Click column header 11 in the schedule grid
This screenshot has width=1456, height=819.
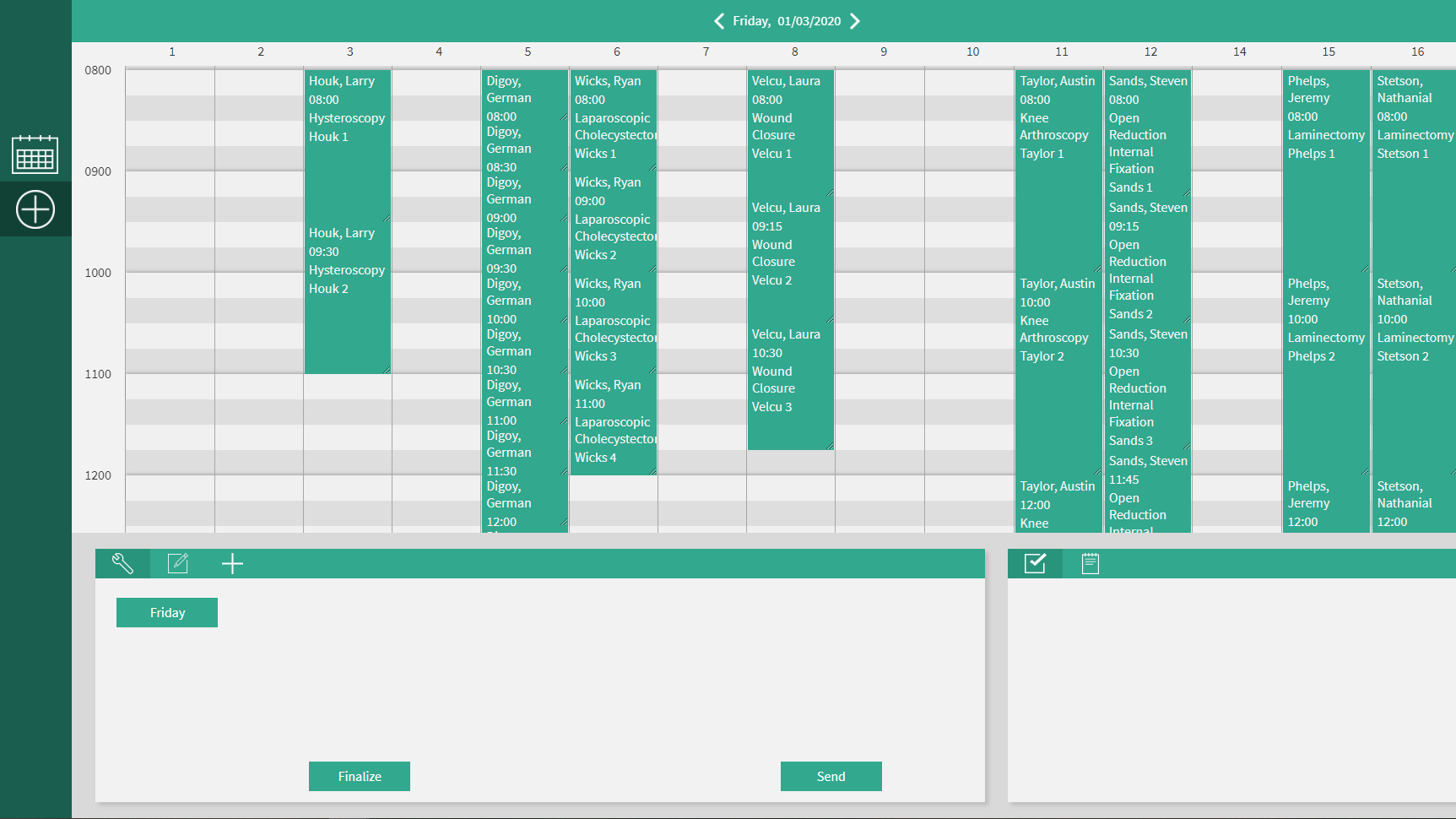click(x=1062, y=52)
